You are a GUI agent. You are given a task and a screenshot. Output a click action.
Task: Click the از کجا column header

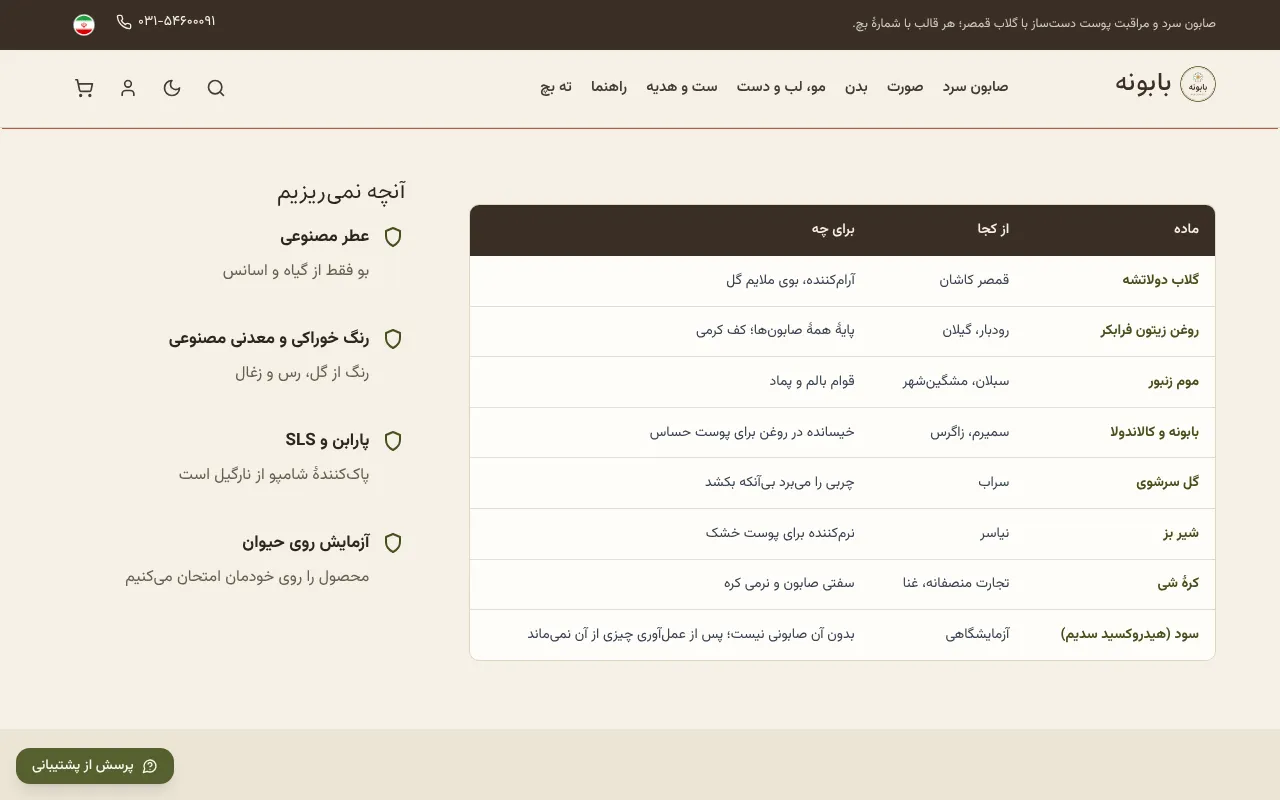point(993,229)
